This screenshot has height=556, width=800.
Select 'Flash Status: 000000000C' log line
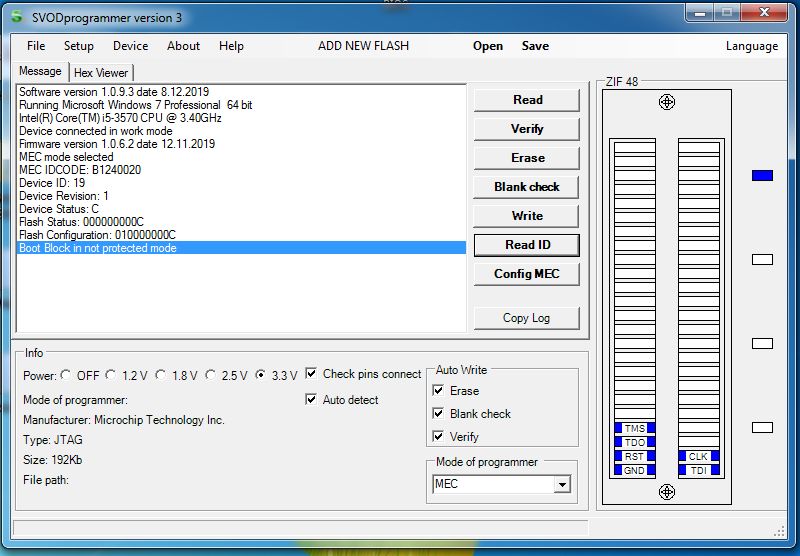pos(241,222)
